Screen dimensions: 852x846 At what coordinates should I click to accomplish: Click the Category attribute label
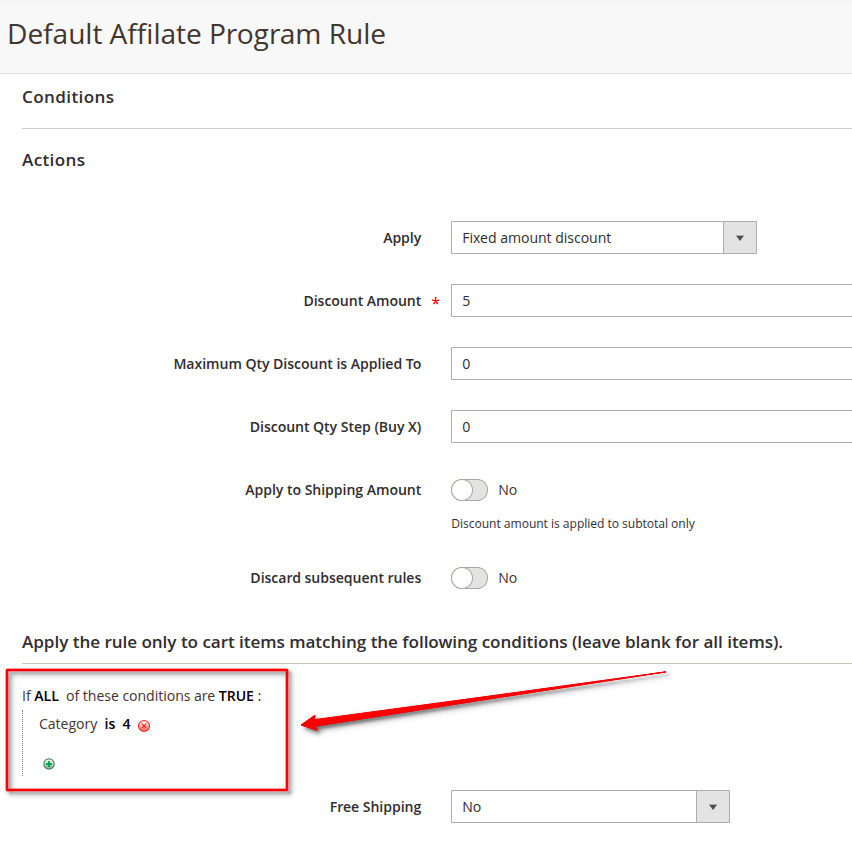pos(68,724)
